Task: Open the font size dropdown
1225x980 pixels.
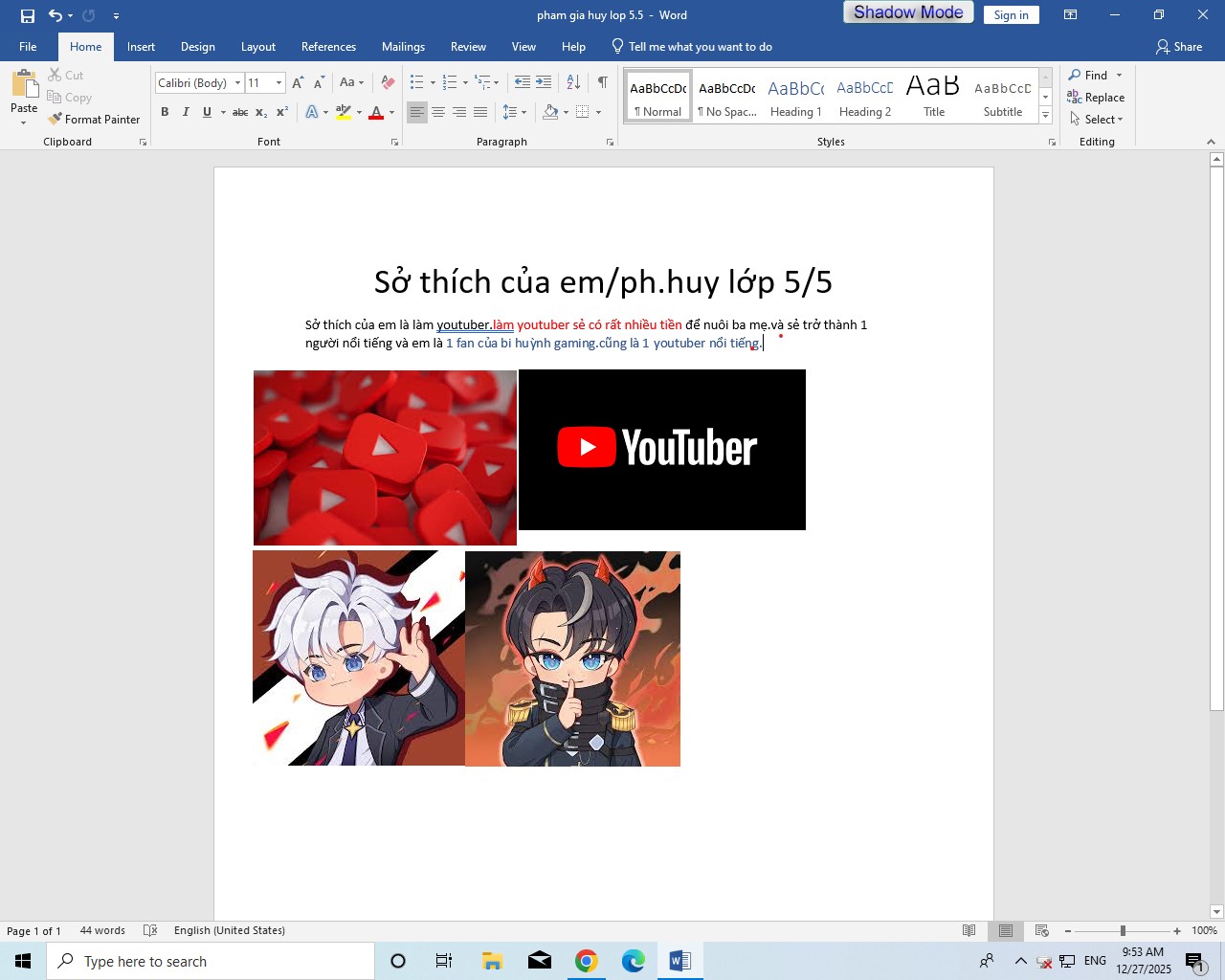Action: (278, 83)
